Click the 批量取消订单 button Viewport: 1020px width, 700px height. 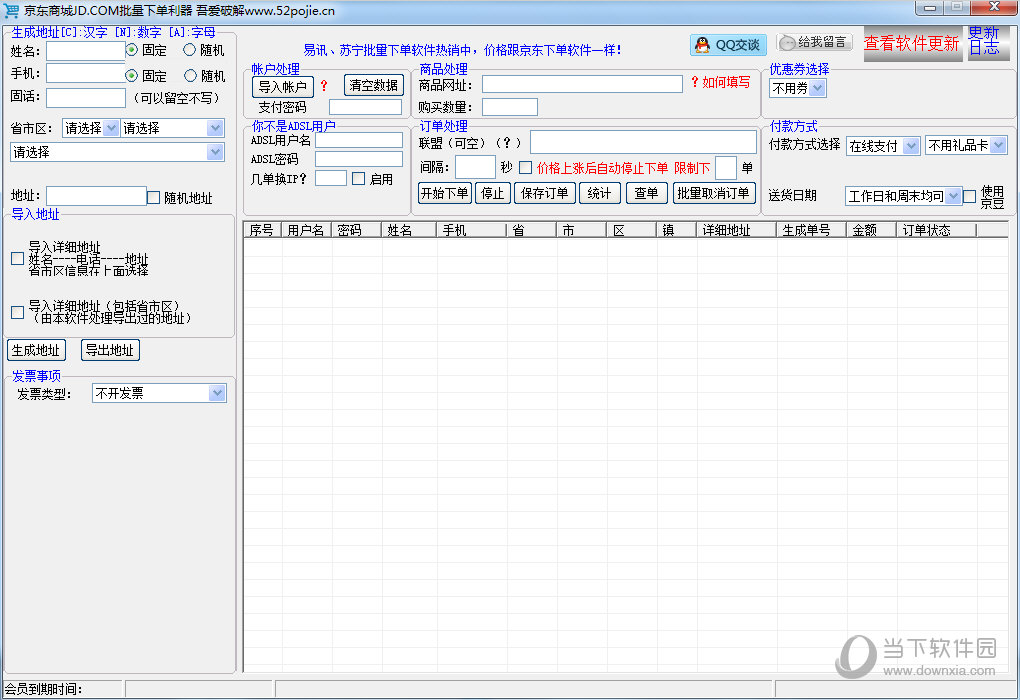(714, 193)
